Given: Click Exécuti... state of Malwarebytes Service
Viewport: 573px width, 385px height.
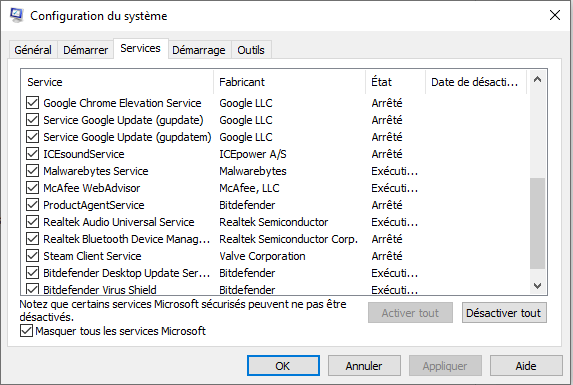Looking at the screenshot, I should click(395, 171).
